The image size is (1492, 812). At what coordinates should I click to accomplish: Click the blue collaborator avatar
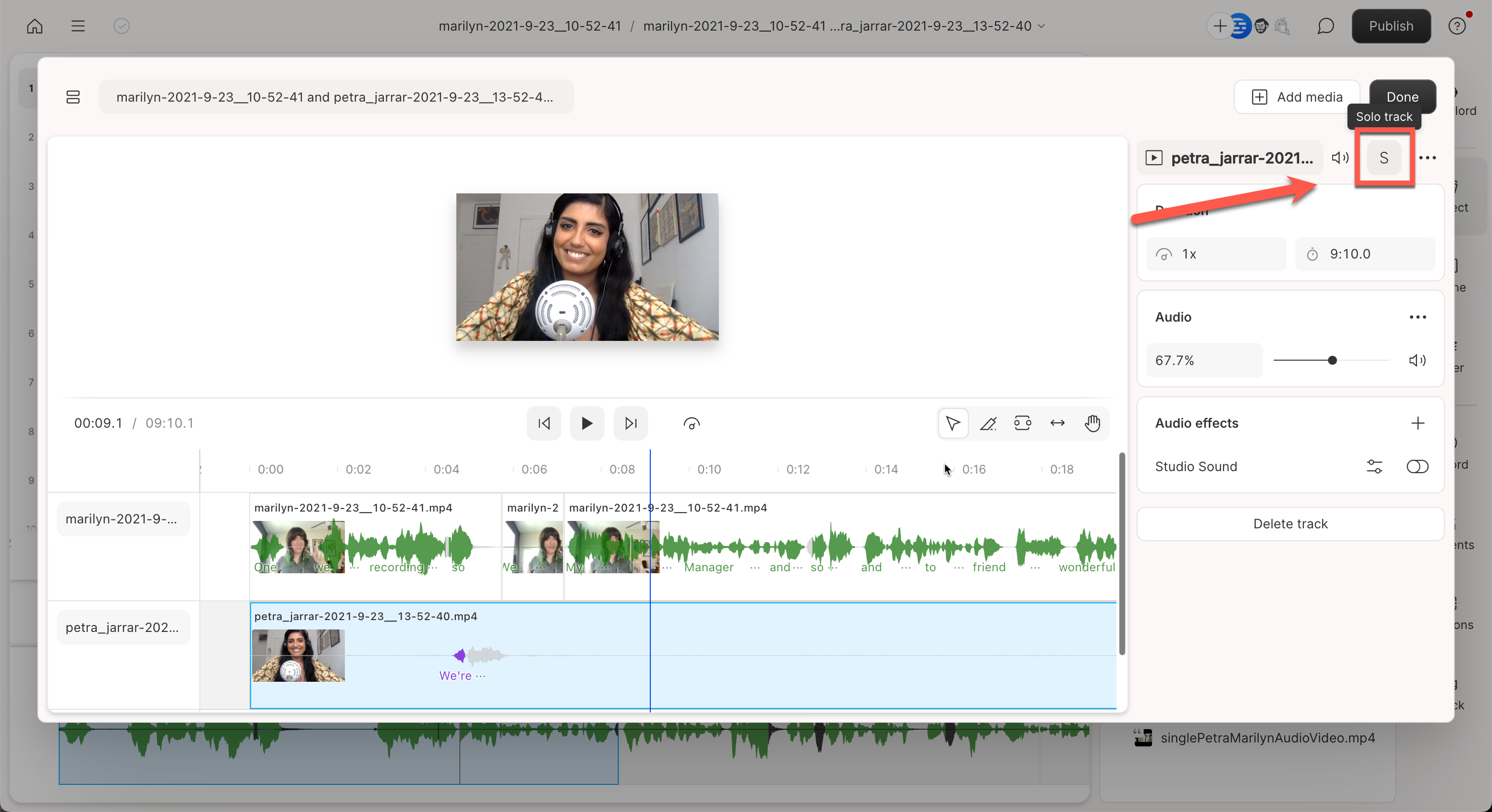pos(1240,26)
